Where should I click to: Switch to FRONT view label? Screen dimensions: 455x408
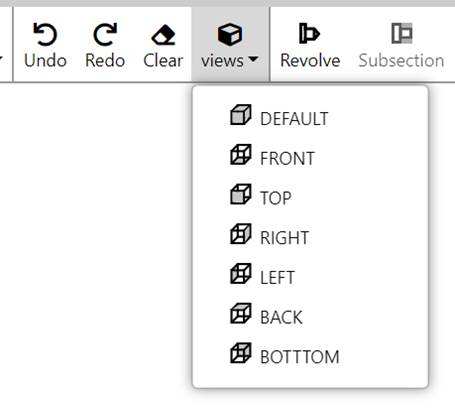[x=287, y=159]
